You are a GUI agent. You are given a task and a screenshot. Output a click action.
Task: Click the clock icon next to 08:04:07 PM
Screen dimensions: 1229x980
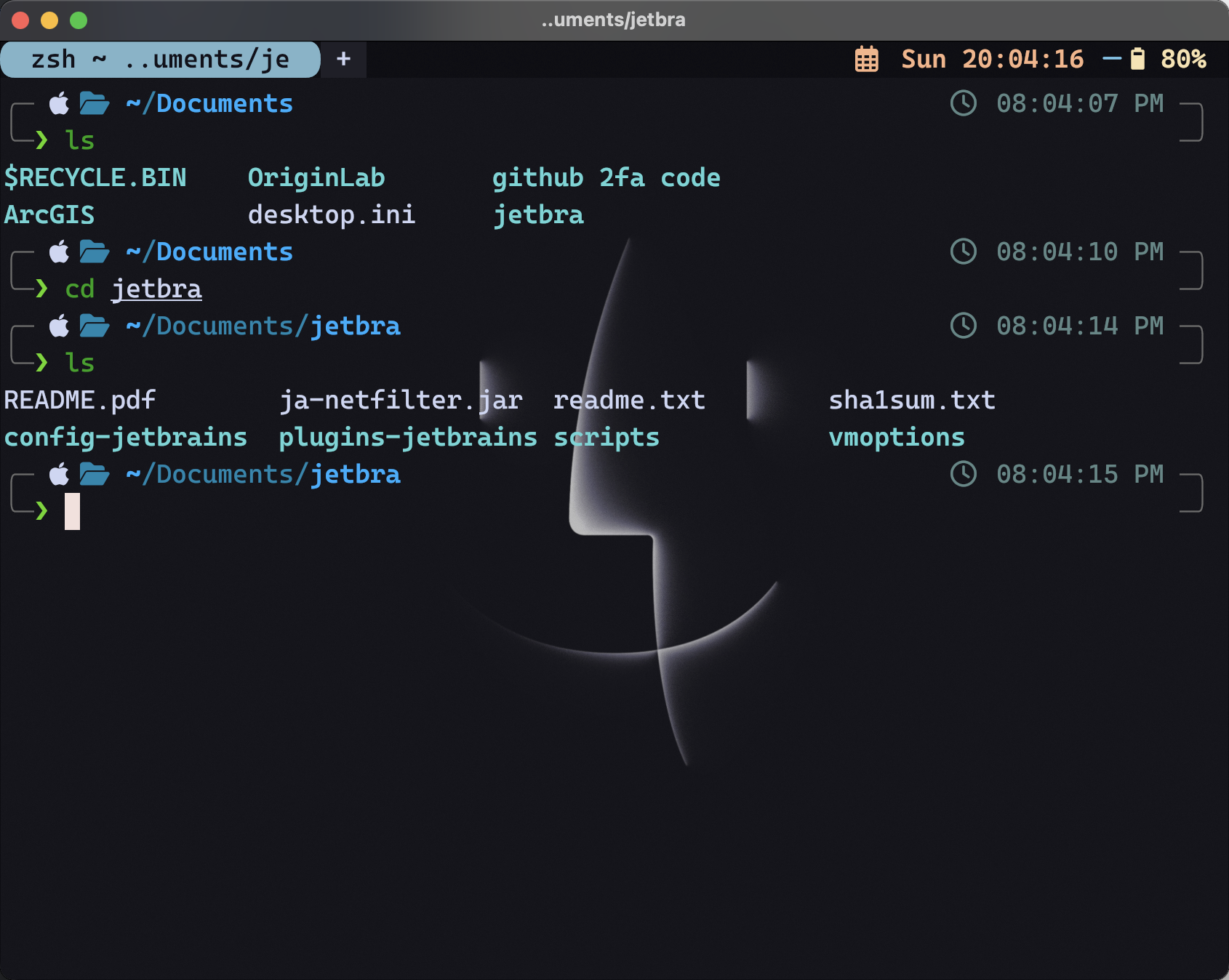(x=964, y=103)
